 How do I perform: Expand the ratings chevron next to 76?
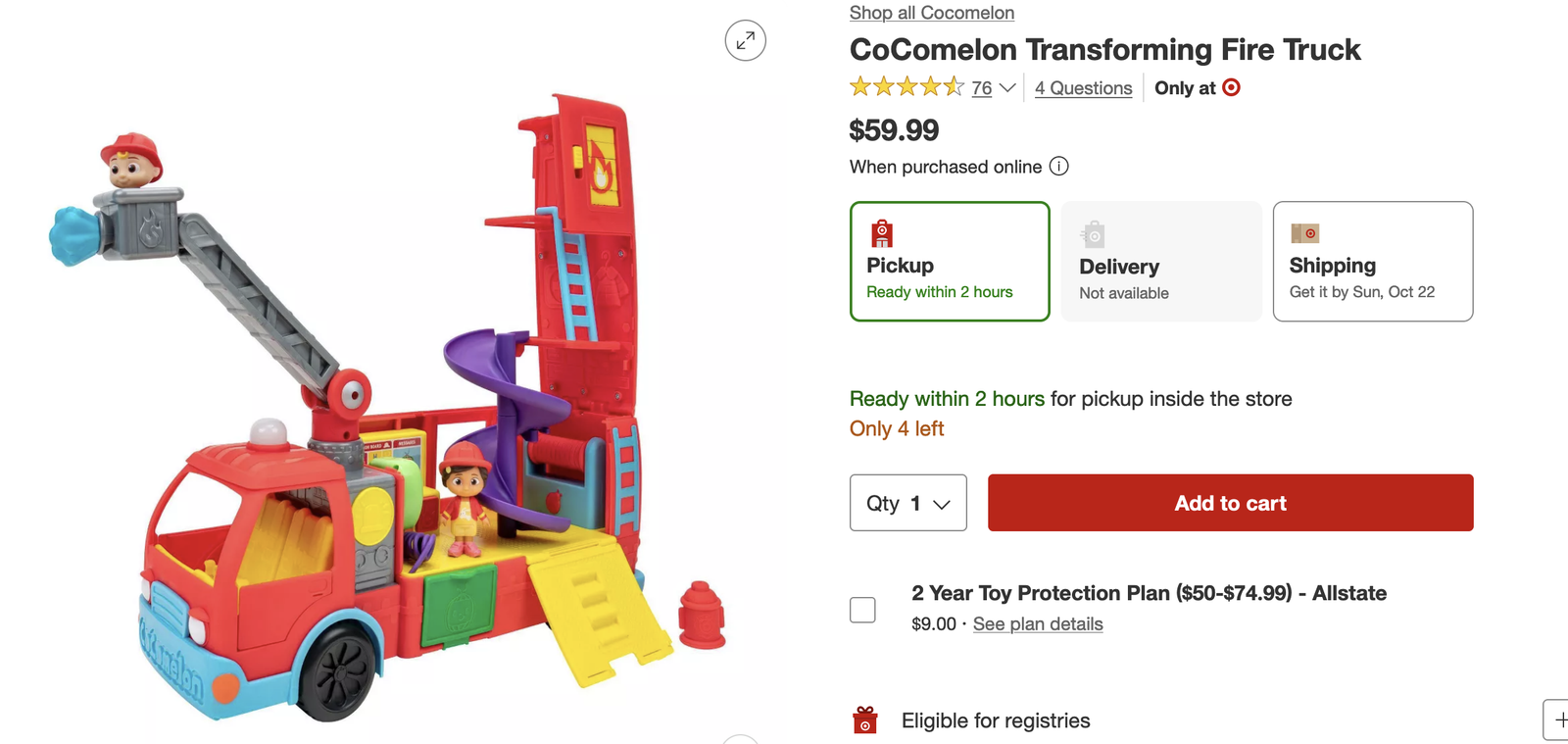click(1007, 88)
